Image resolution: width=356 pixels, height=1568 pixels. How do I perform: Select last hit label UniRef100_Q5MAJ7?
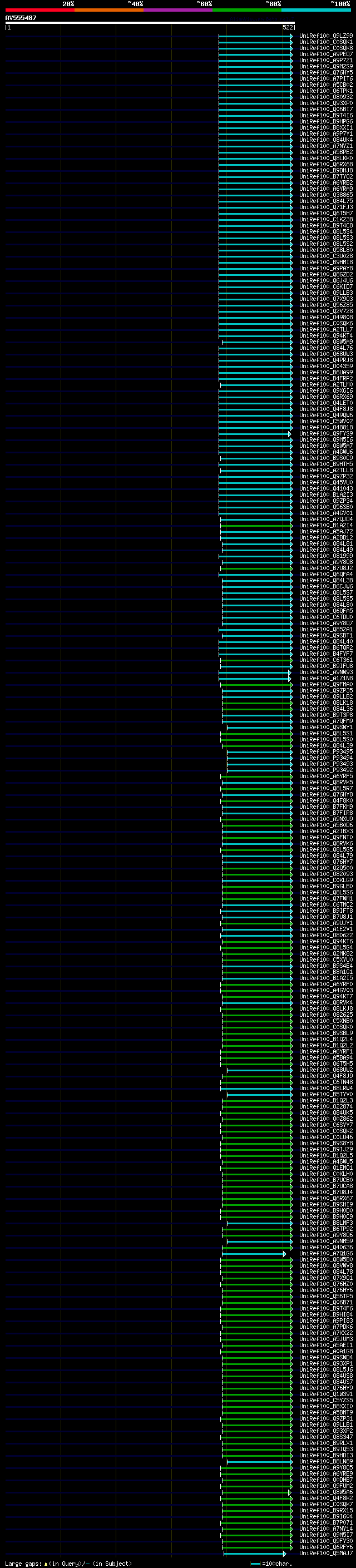[326, 1554]
